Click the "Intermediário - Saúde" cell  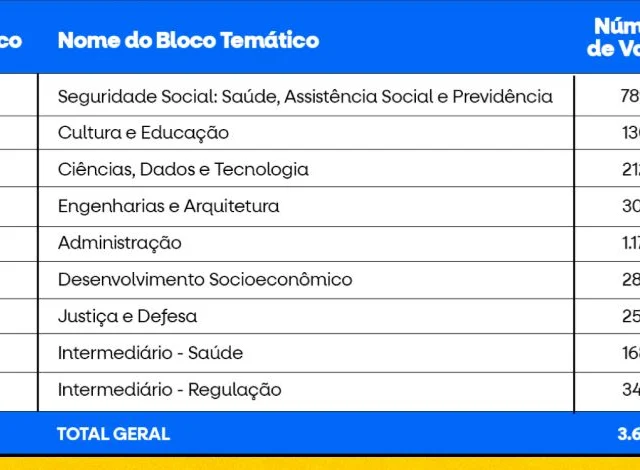pos(150,353)
